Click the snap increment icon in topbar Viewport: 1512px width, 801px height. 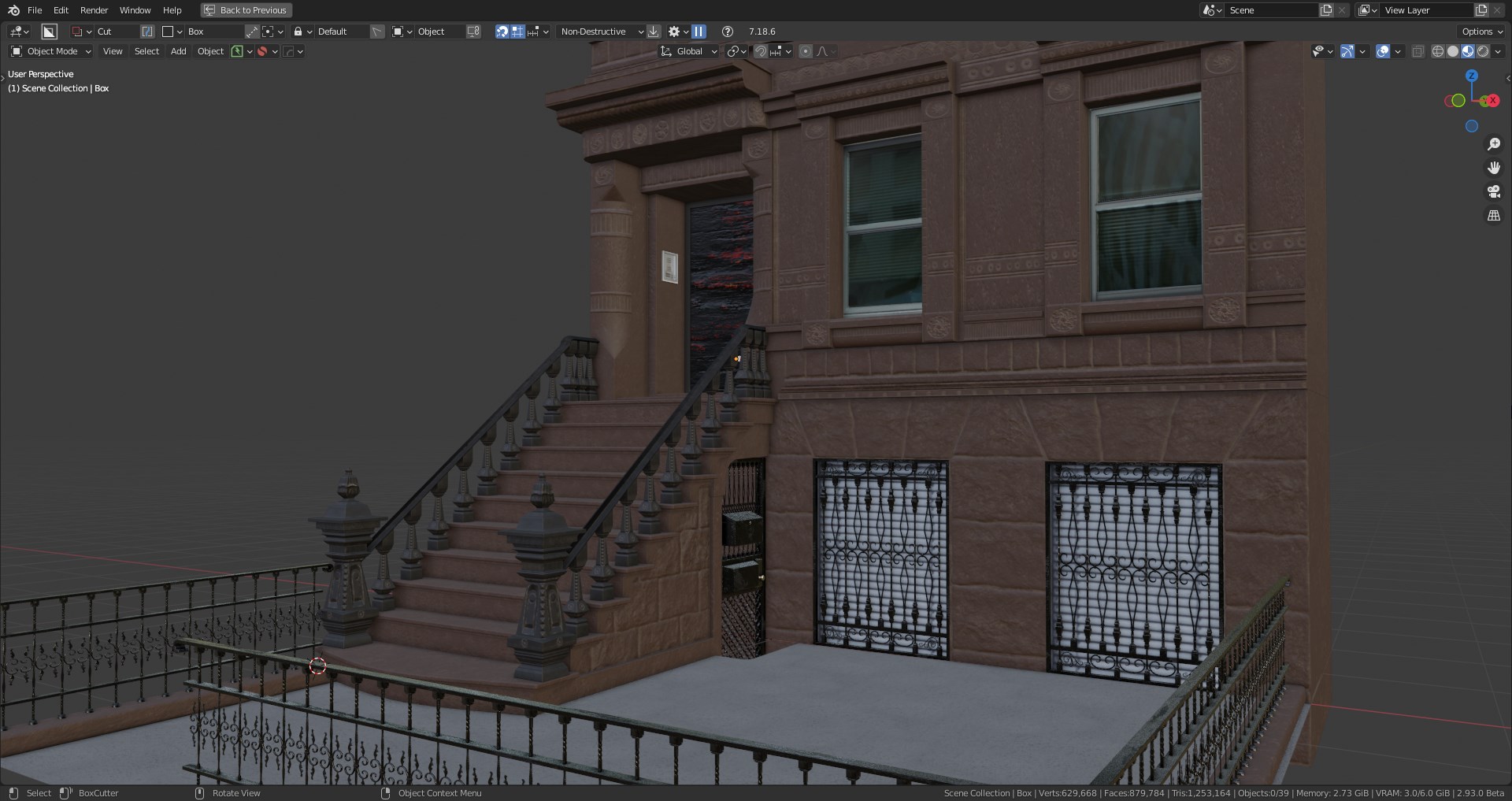[538, 32]
